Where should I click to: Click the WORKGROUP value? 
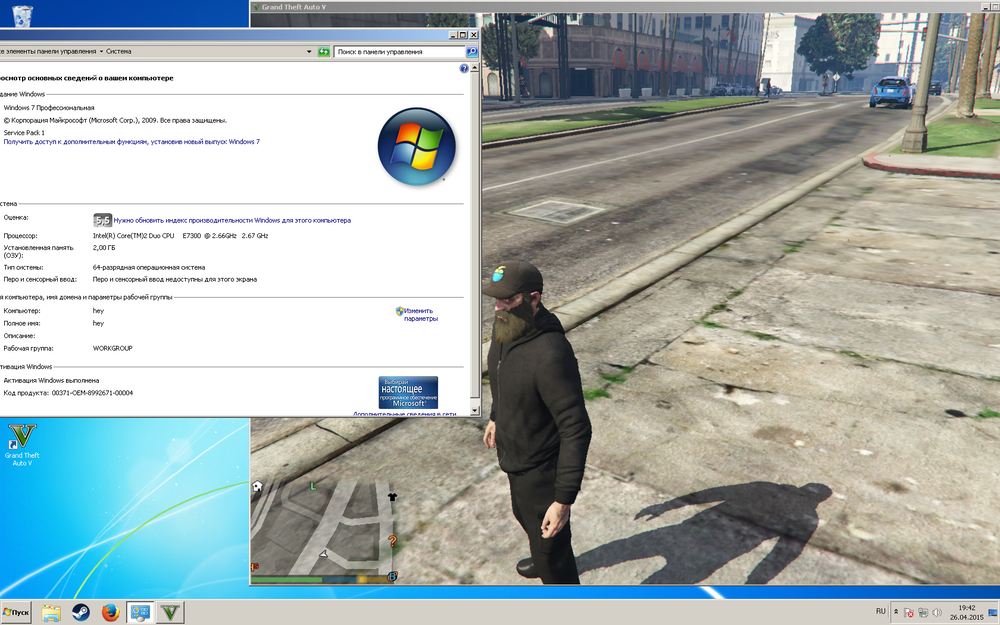click(x=112, y=348)
